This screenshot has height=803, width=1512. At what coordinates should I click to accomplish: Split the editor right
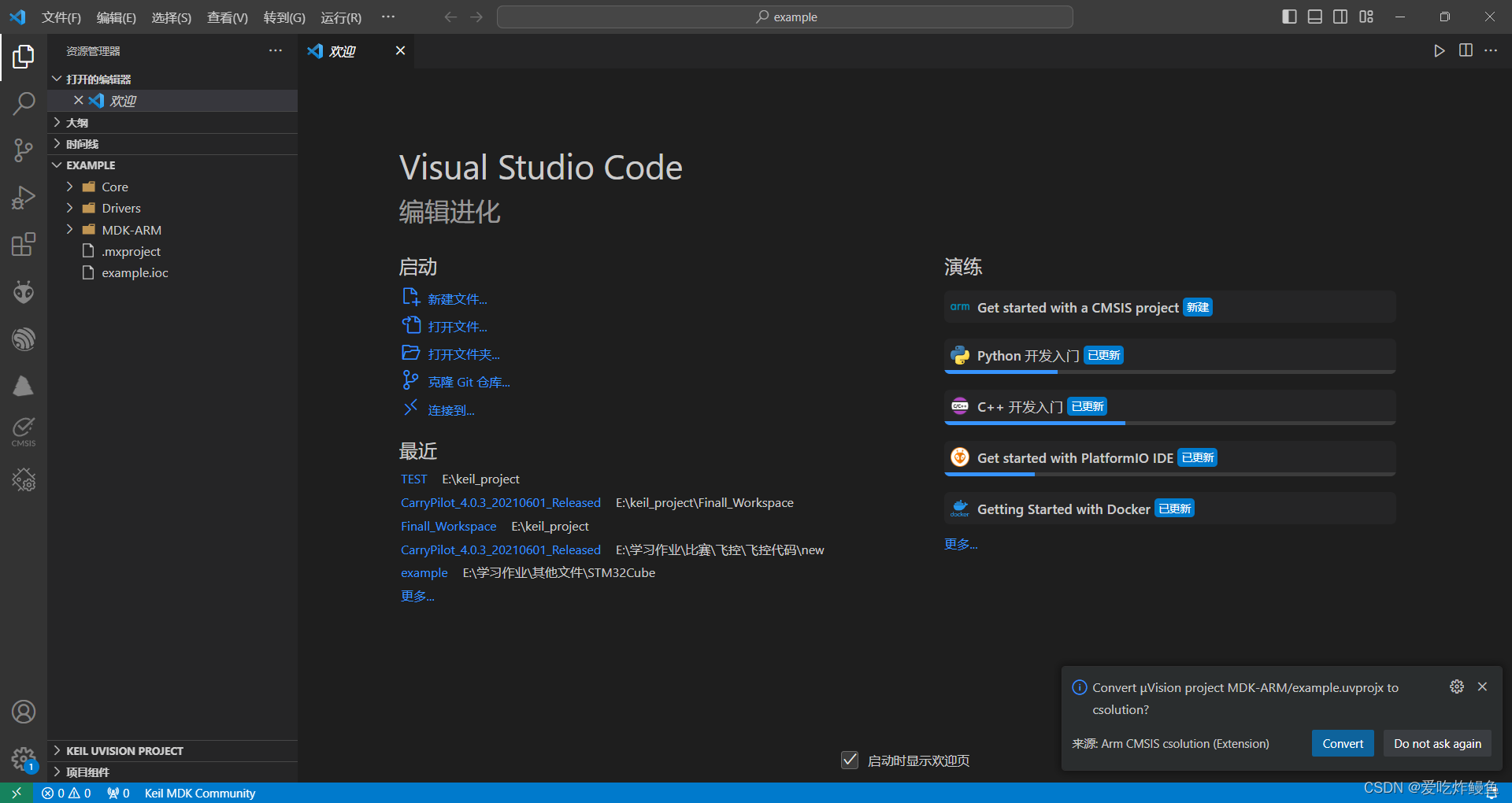point(1466,50)
